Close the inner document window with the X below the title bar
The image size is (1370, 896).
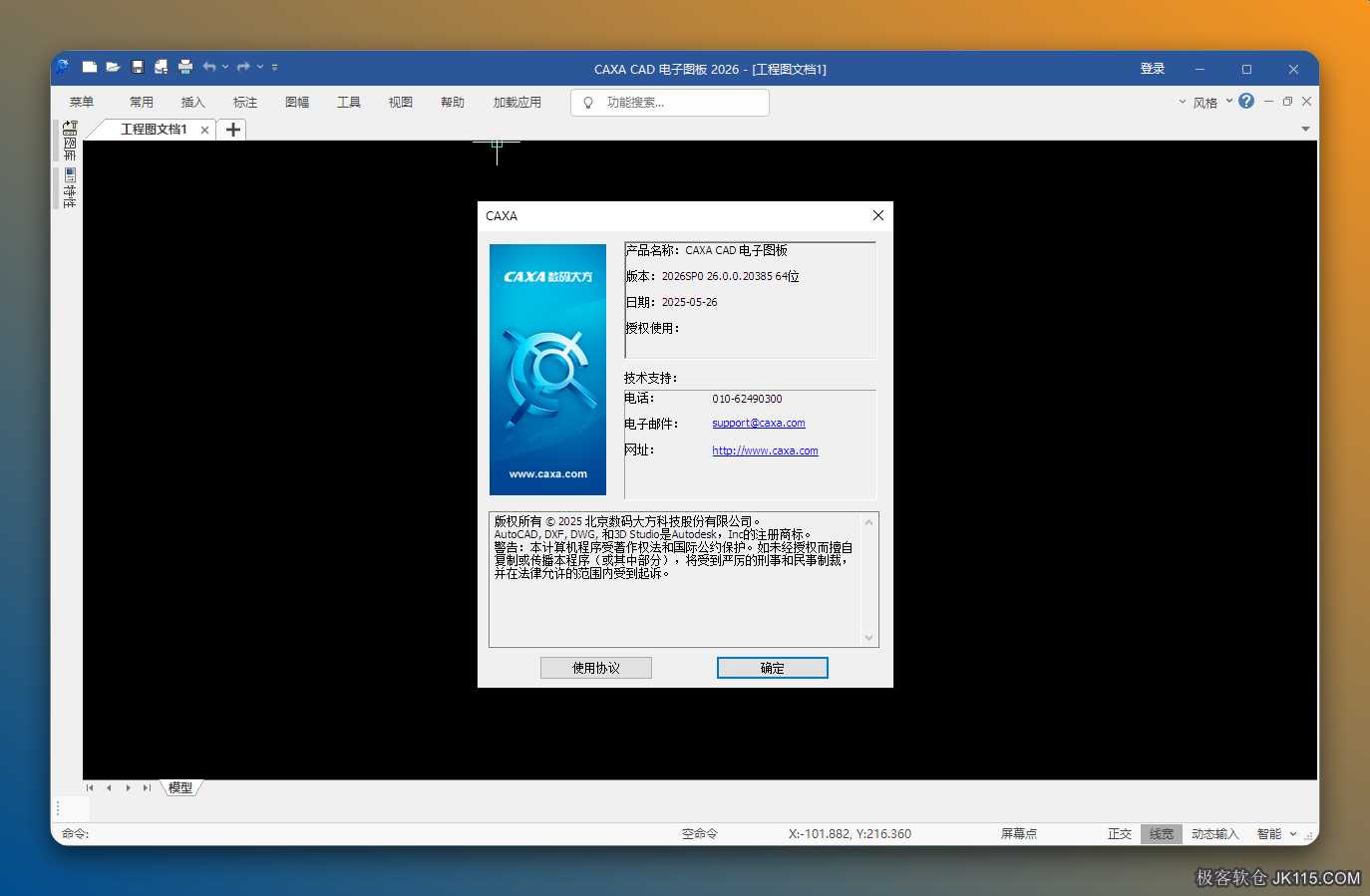1306,101
